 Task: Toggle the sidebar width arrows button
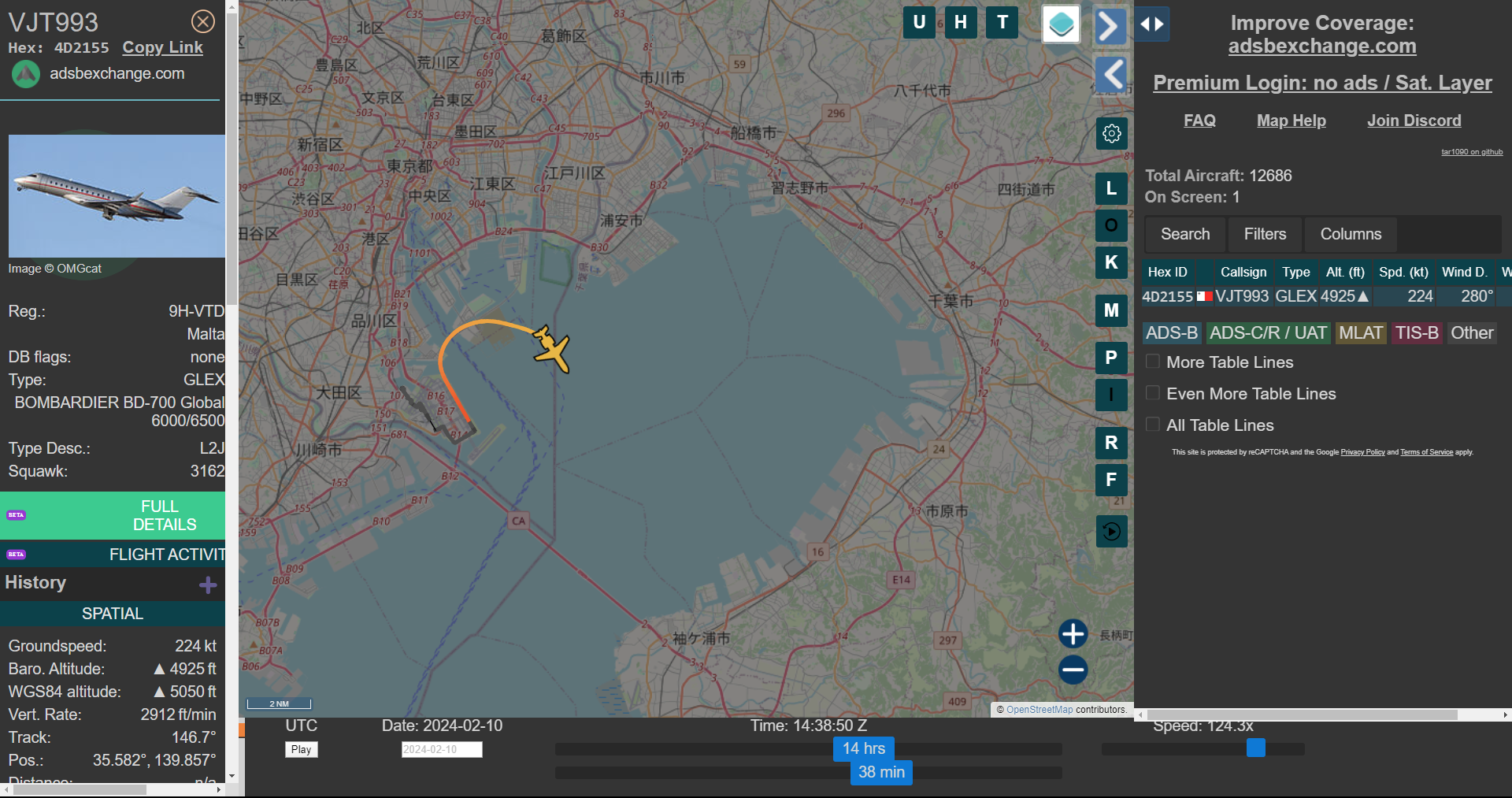tap(1152, 24)
